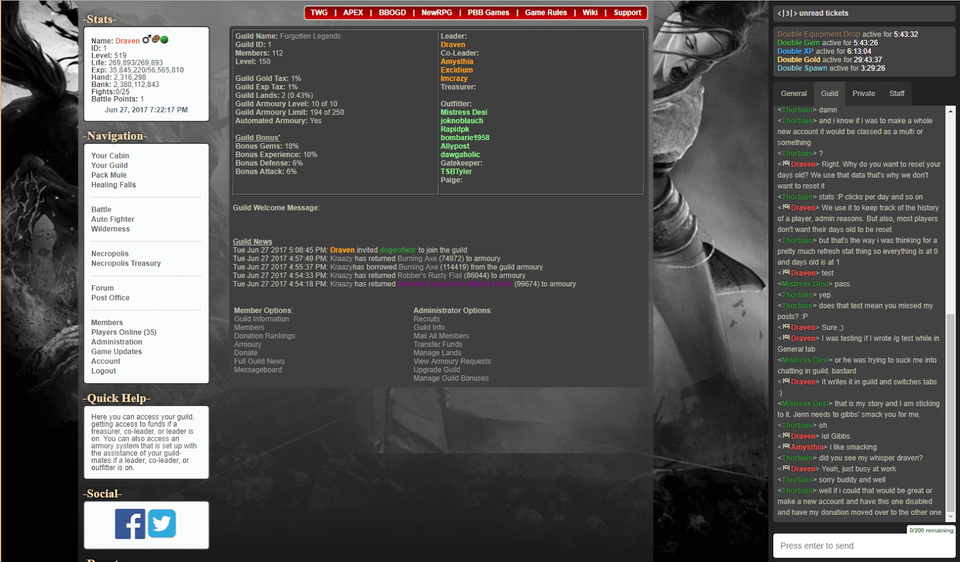Screen dimensions: 960x562
Task: Click the male gender icon beside Draven
Action: pyautogui.click(x=146, y=40)
